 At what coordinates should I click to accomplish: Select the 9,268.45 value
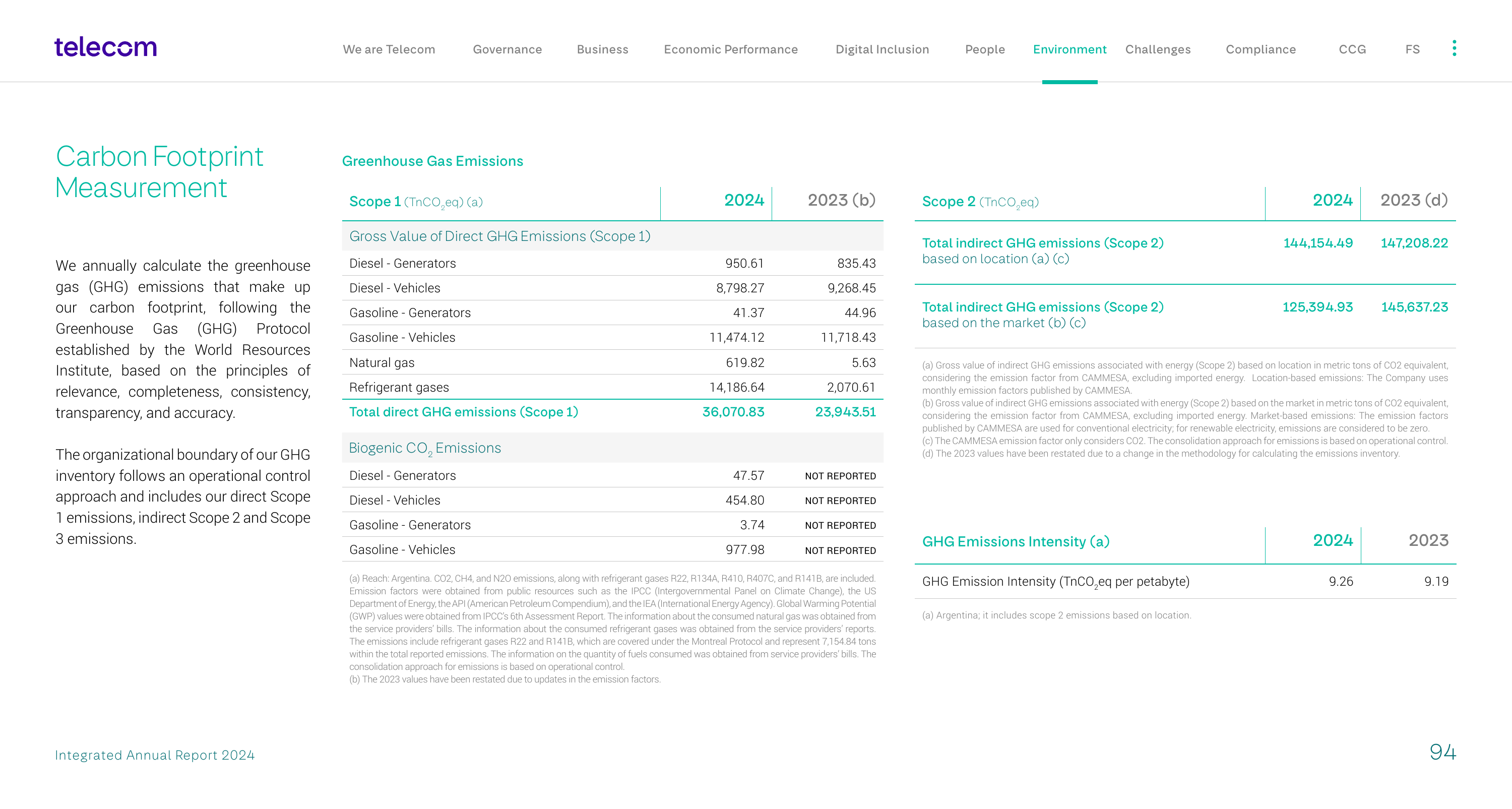click(x=851, y=288)
